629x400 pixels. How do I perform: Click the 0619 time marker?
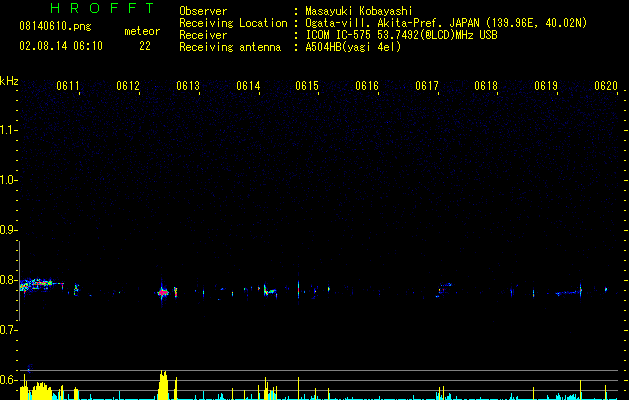pos(546,86)
